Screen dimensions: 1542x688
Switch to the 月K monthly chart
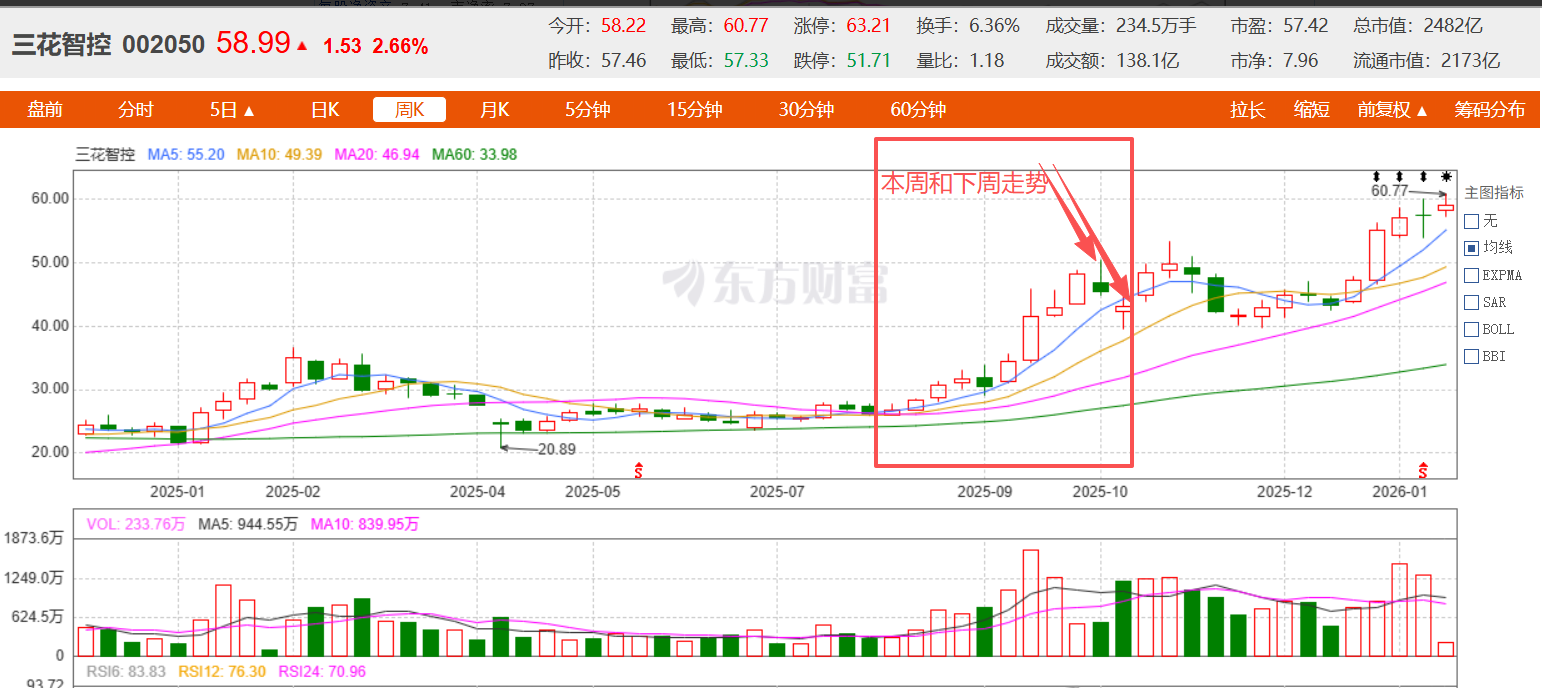[x=495, y=110]
